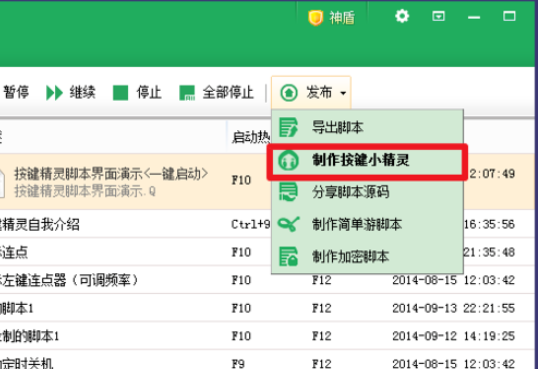Click the 制作简单游脚本 icon
Screen dimensions: 538x369
(x=289, y=224)
